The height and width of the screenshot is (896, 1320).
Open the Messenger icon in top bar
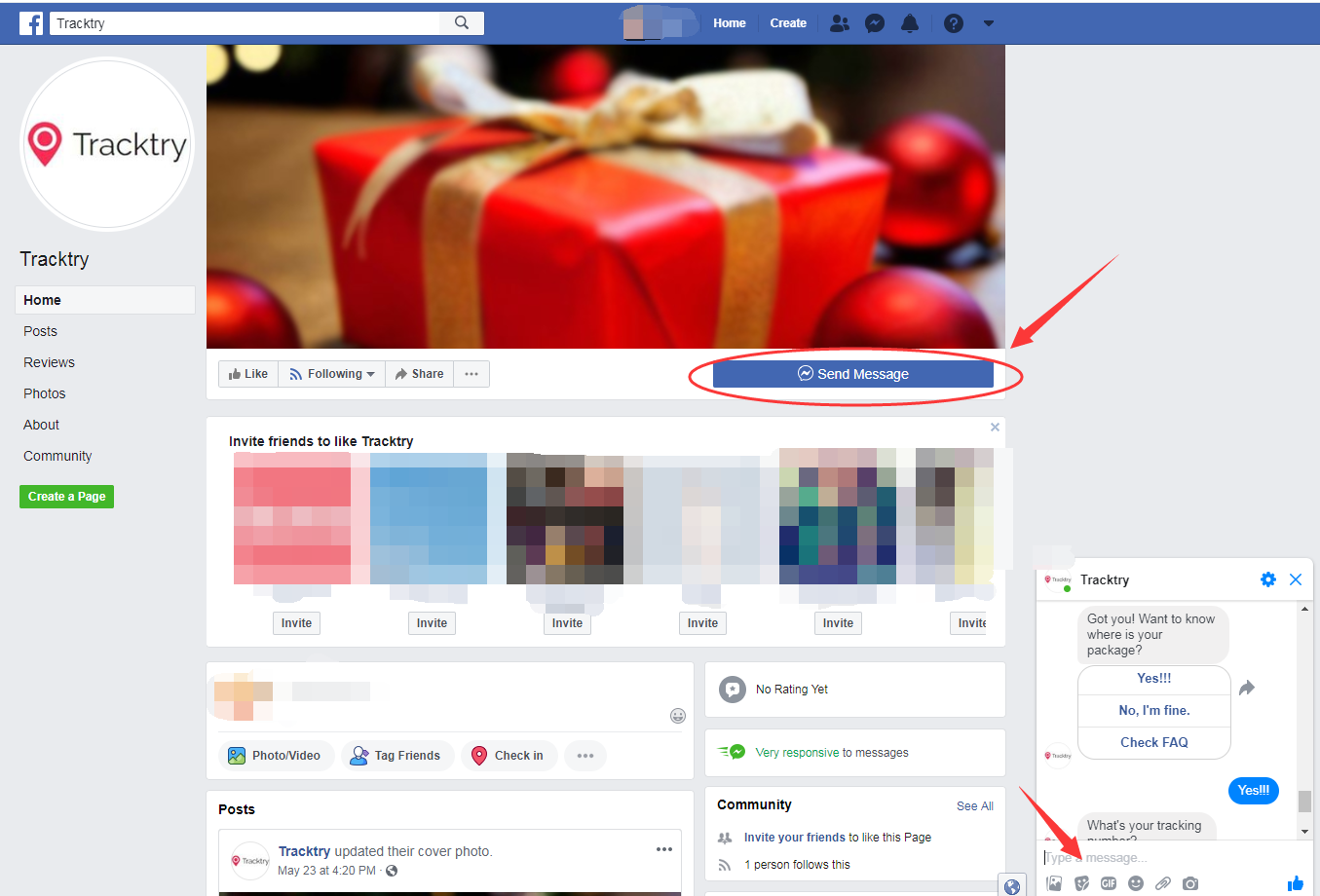pyautogui.click(x=875, y=23)
